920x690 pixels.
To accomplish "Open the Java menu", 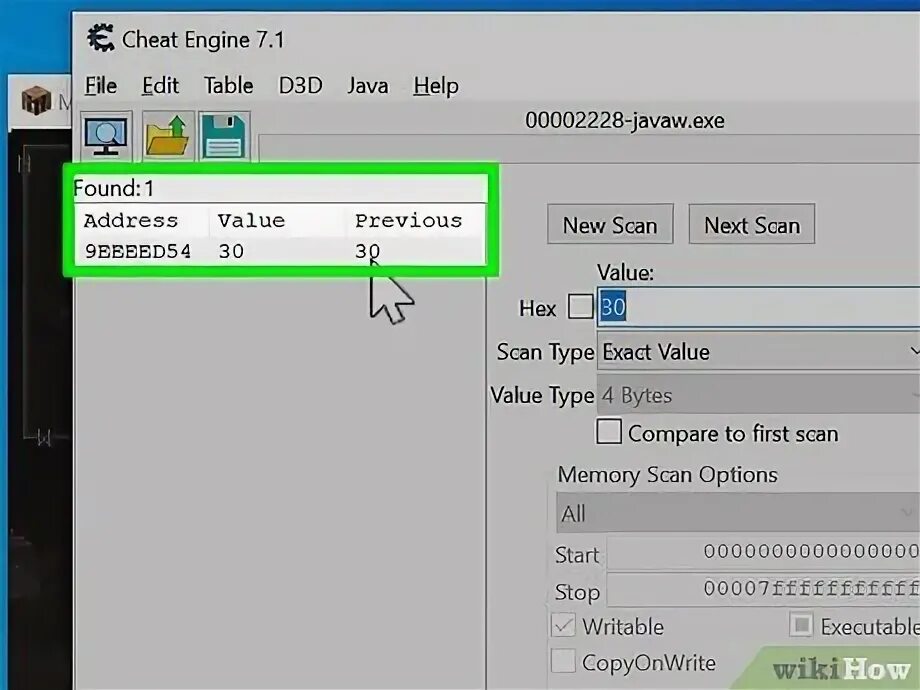I will pos(367,86).
